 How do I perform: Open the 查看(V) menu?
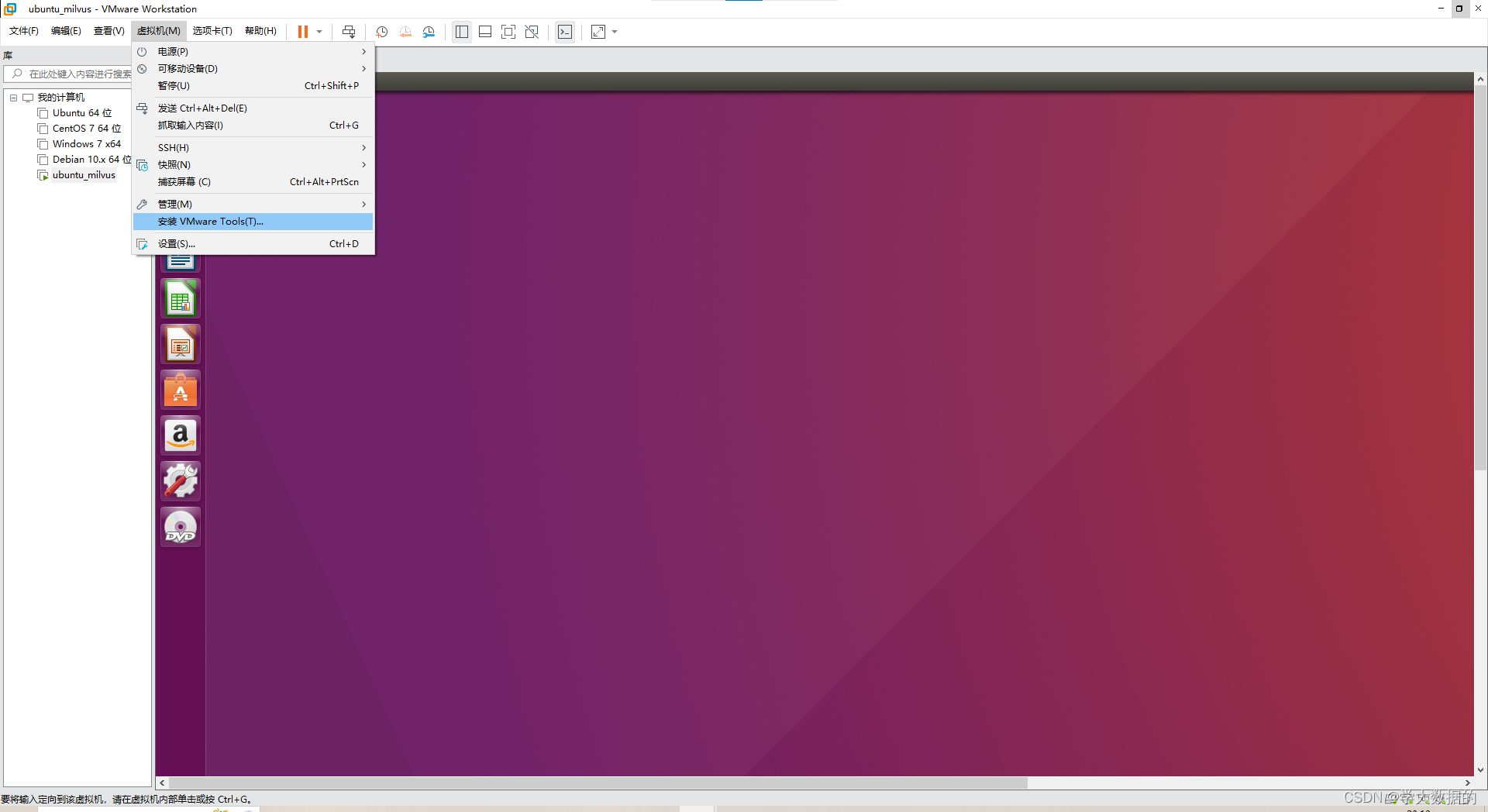point(109,31)
